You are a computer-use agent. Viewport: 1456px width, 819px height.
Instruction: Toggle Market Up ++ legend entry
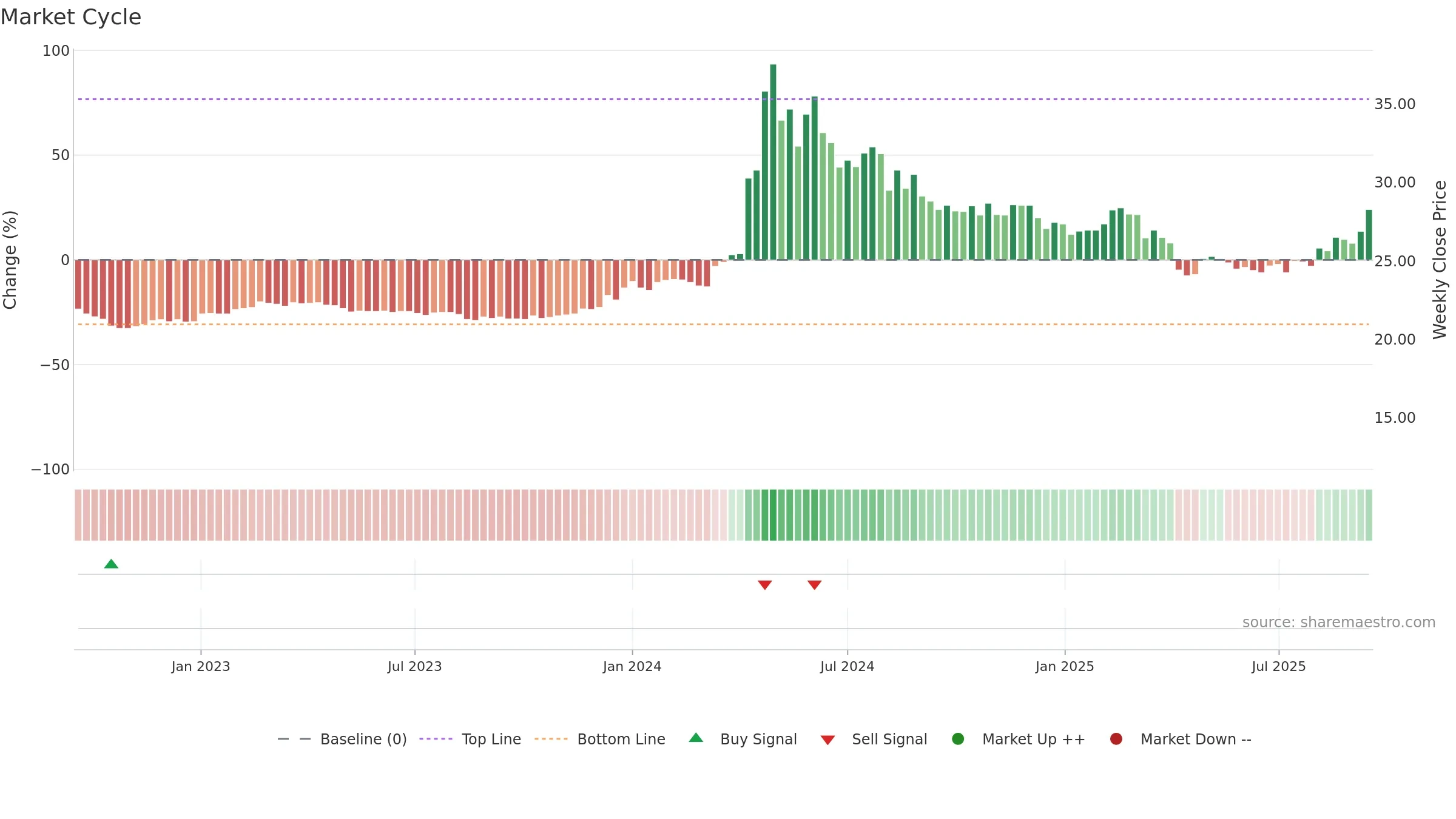coord(1019,740)
